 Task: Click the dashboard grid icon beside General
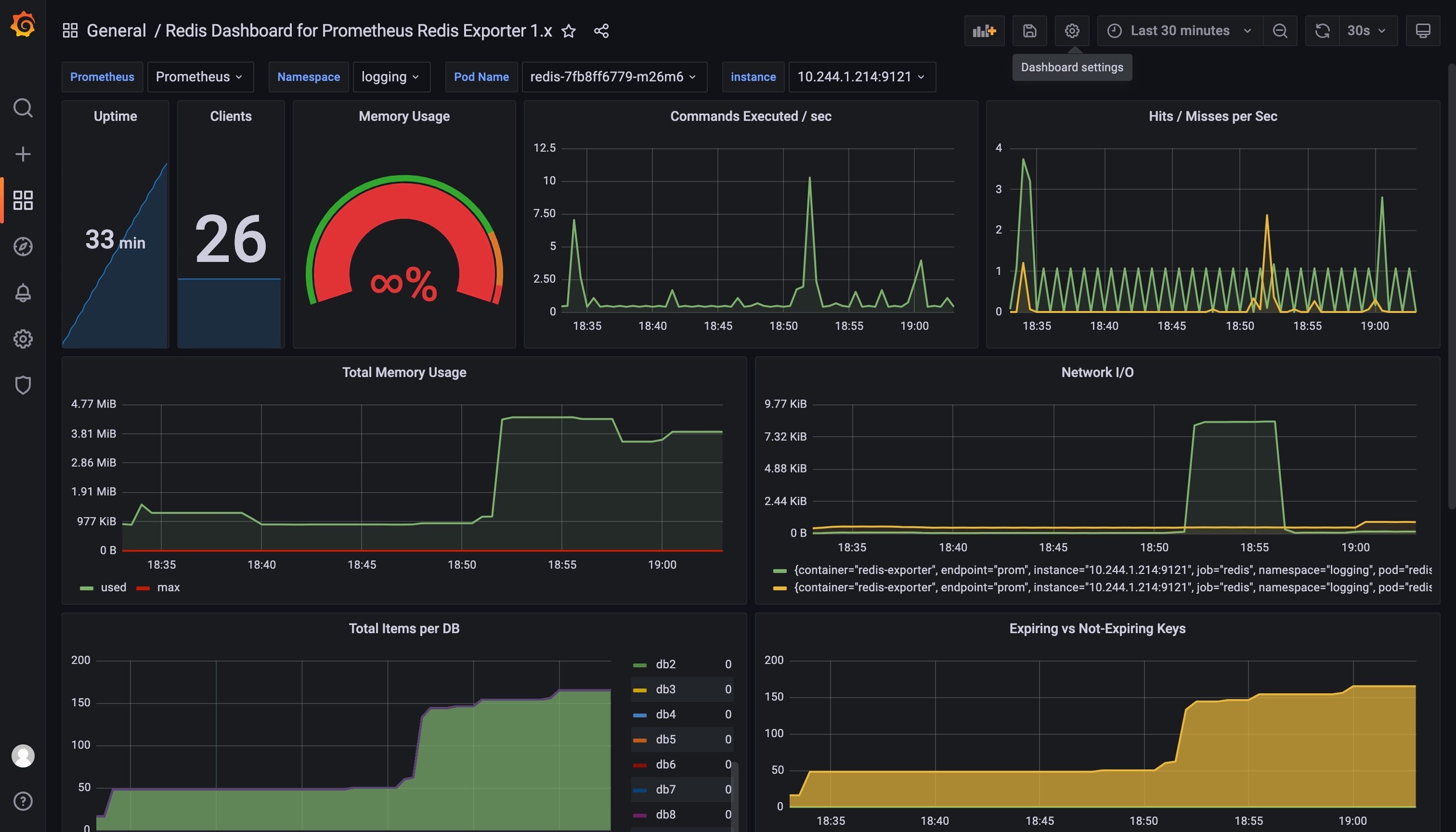70,30
